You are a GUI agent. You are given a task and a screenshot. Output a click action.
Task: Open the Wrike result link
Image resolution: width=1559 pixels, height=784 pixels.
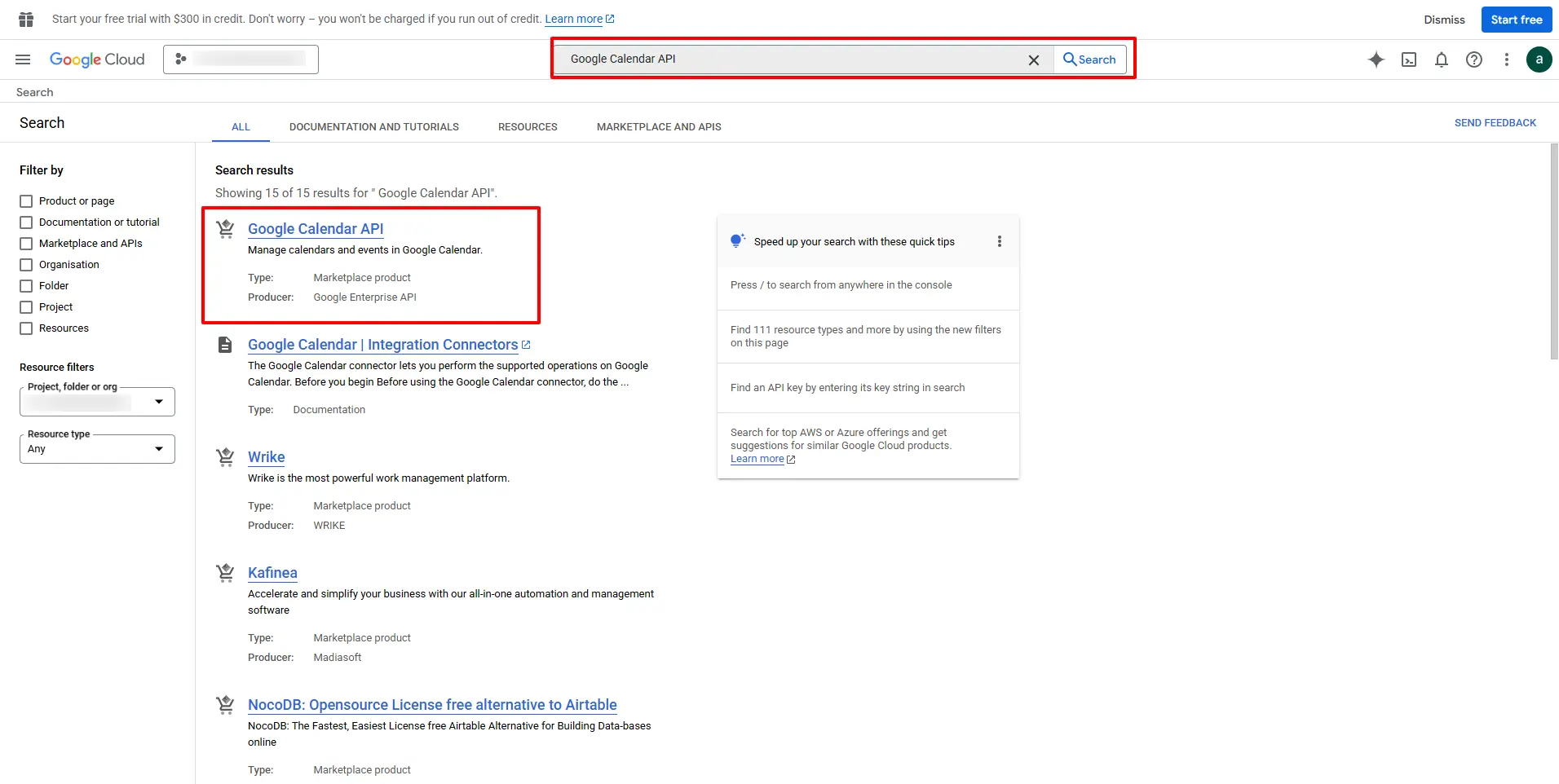[267, 457]
